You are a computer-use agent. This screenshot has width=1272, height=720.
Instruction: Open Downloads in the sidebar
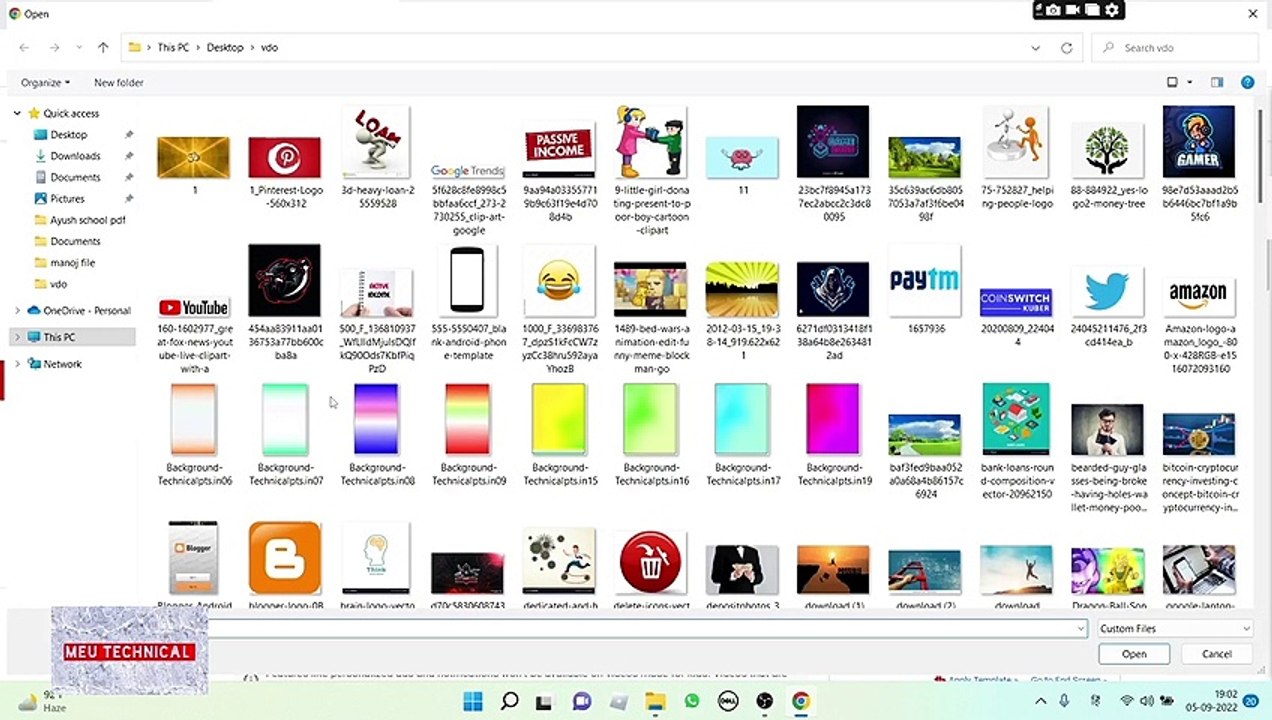pos(75,156)
